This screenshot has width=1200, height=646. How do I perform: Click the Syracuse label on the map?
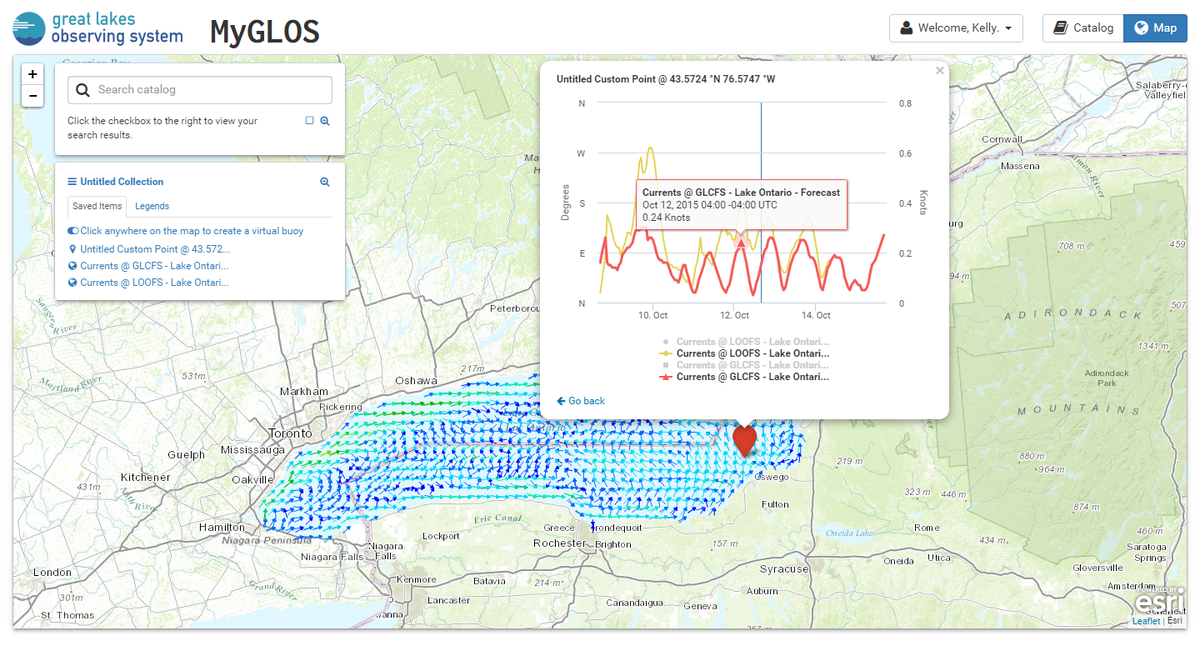[x=784, y=569]
